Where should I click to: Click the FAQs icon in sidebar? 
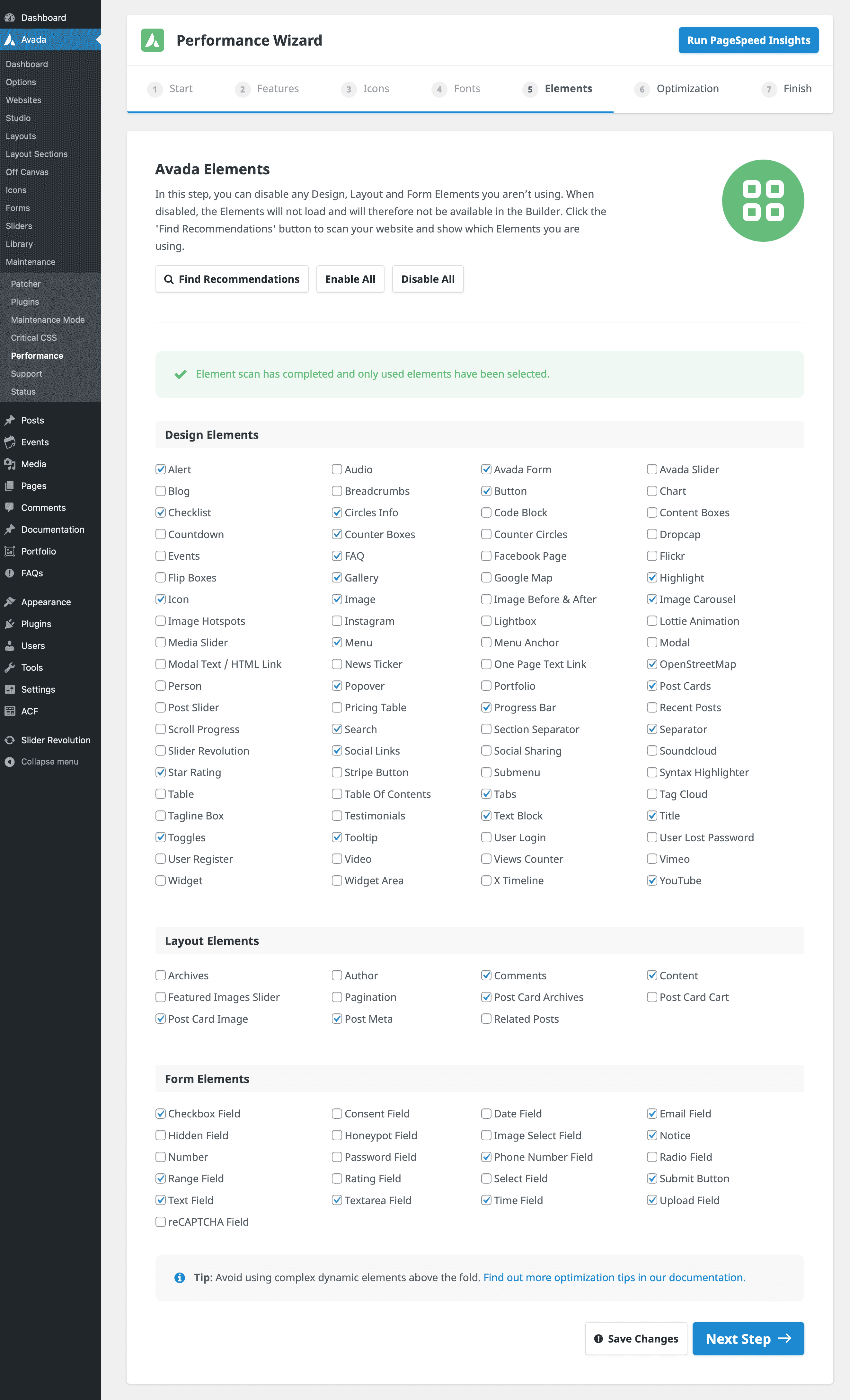pyautogui.click(x=10, y=573)
